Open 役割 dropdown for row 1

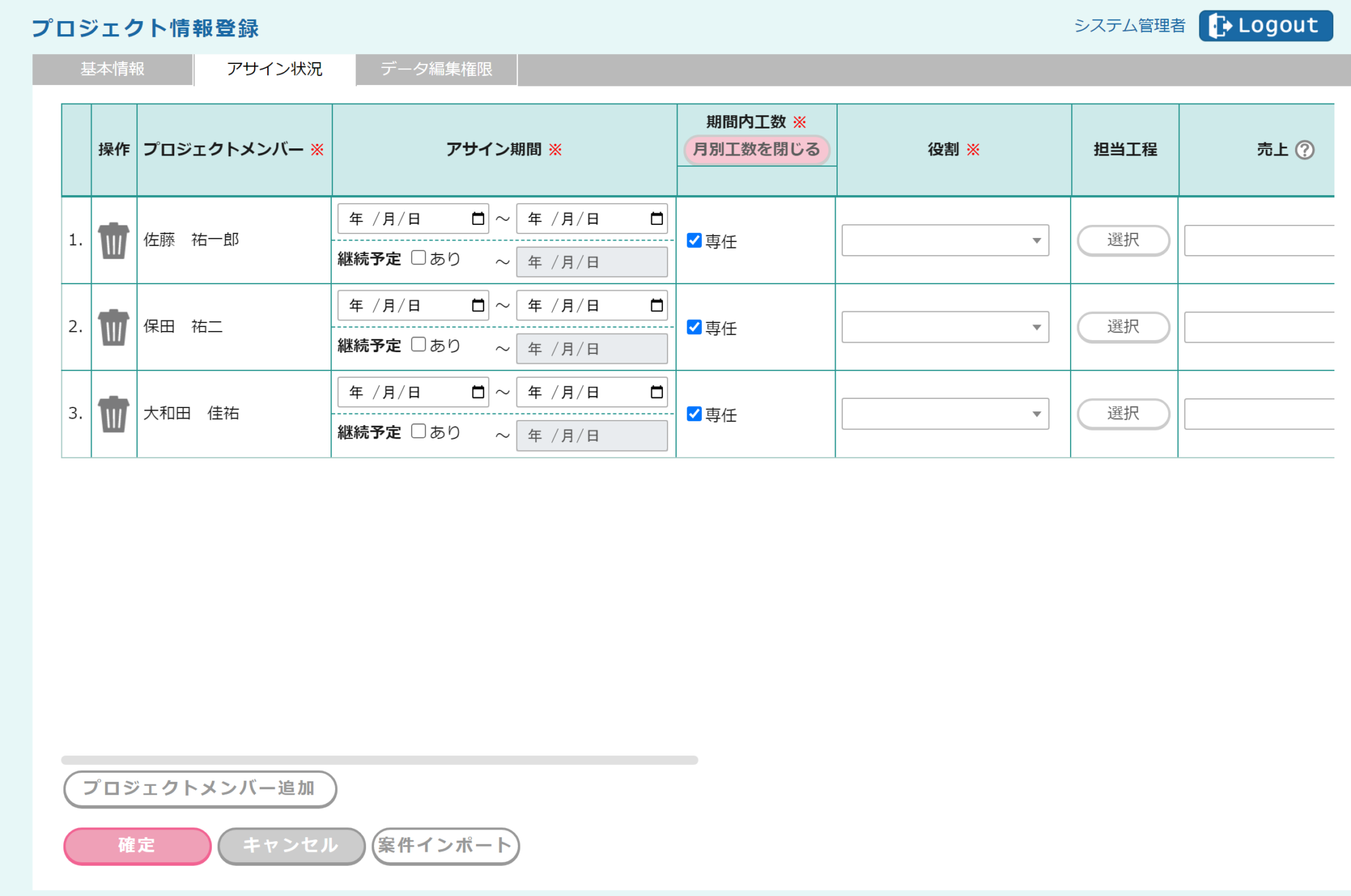(945, 241)
